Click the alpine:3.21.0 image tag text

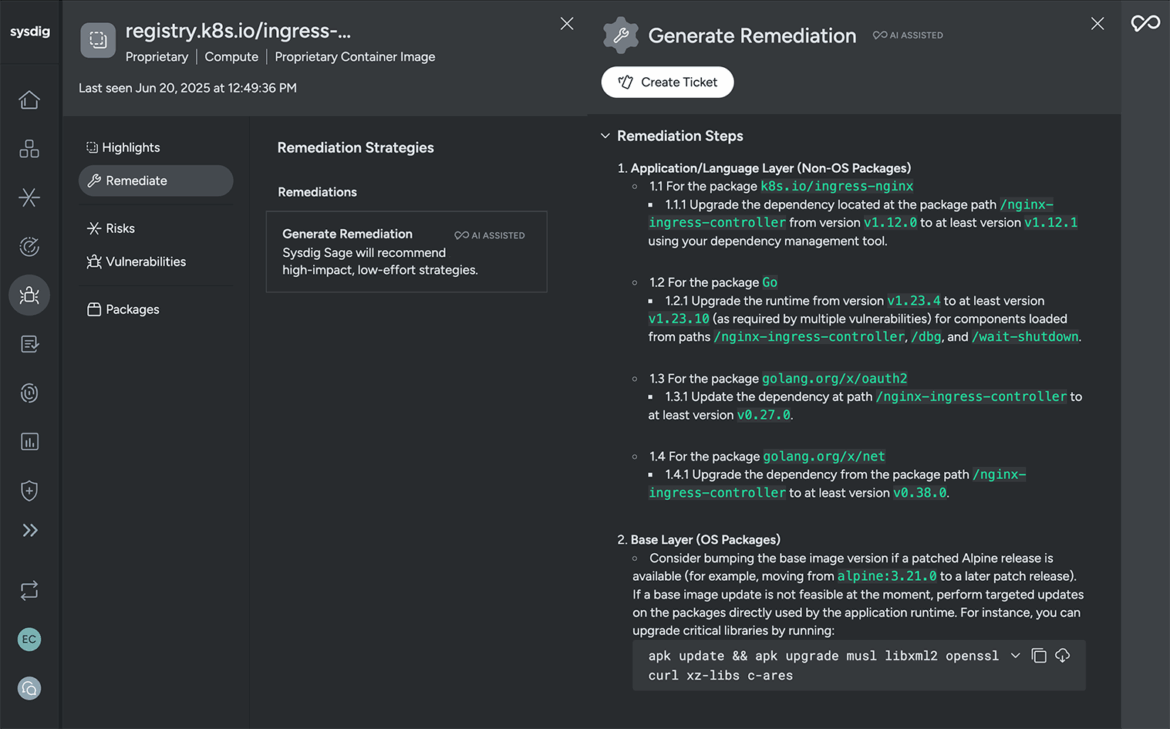point(886,576)
